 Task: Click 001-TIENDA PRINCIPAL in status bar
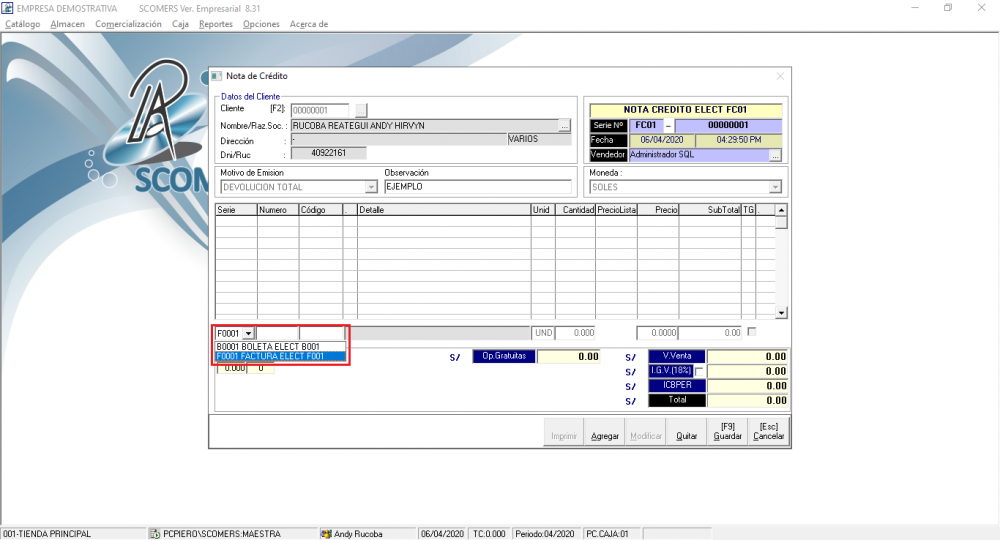[x=47, y=534]
